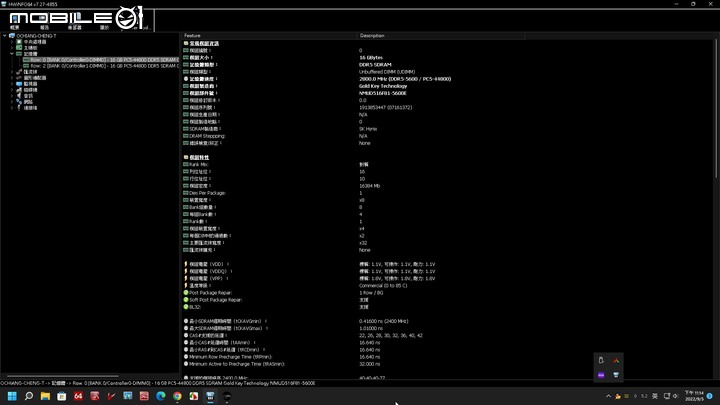Select the Commercial (0 to 85 C) value
The image size is (720, 405).
[383, 286]
